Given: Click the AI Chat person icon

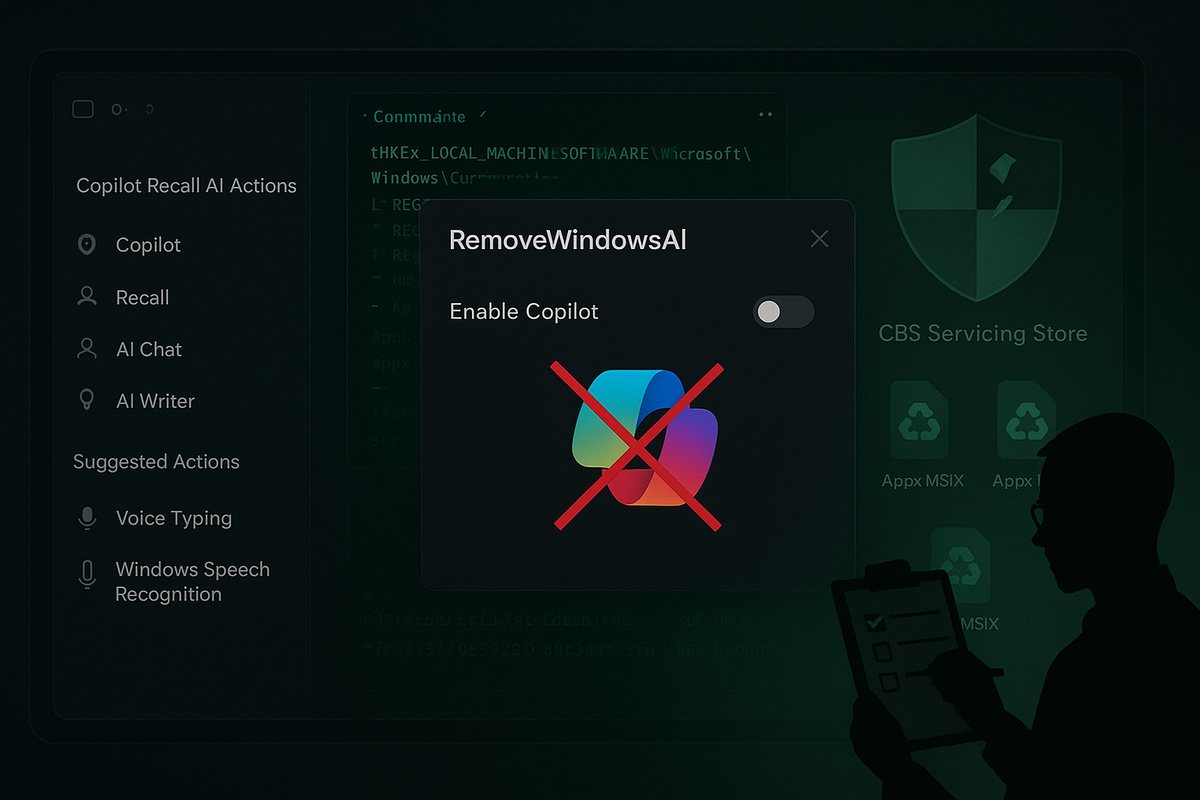Looking at the screenshot, I should coord(87,349).
